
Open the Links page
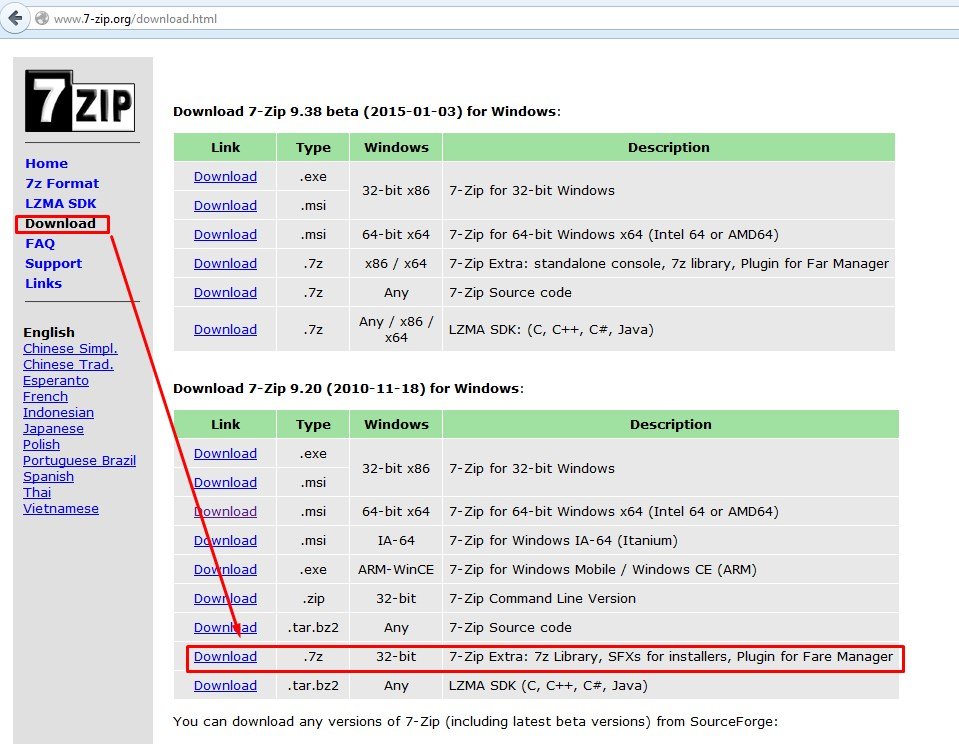(x=43, y=283)
